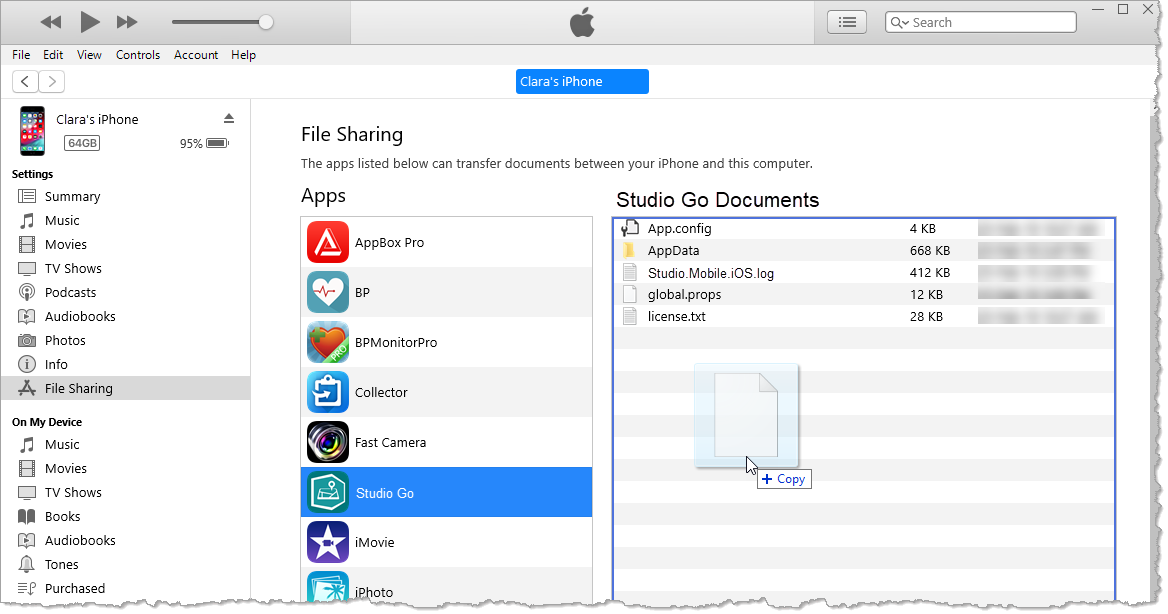1168x614 pixels.
Task: Open Purchased playlist in sidebar
Action: (74, 589)
